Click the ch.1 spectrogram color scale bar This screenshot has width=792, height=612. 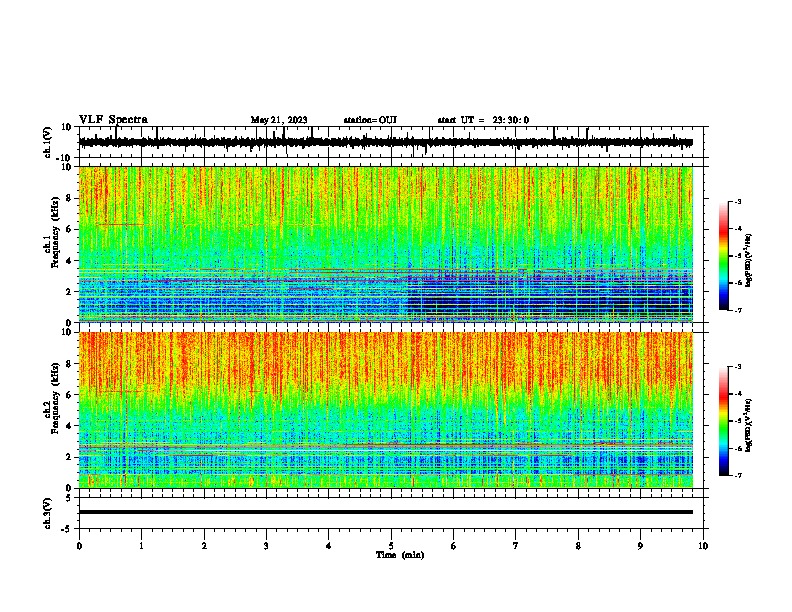click(723, 256)
